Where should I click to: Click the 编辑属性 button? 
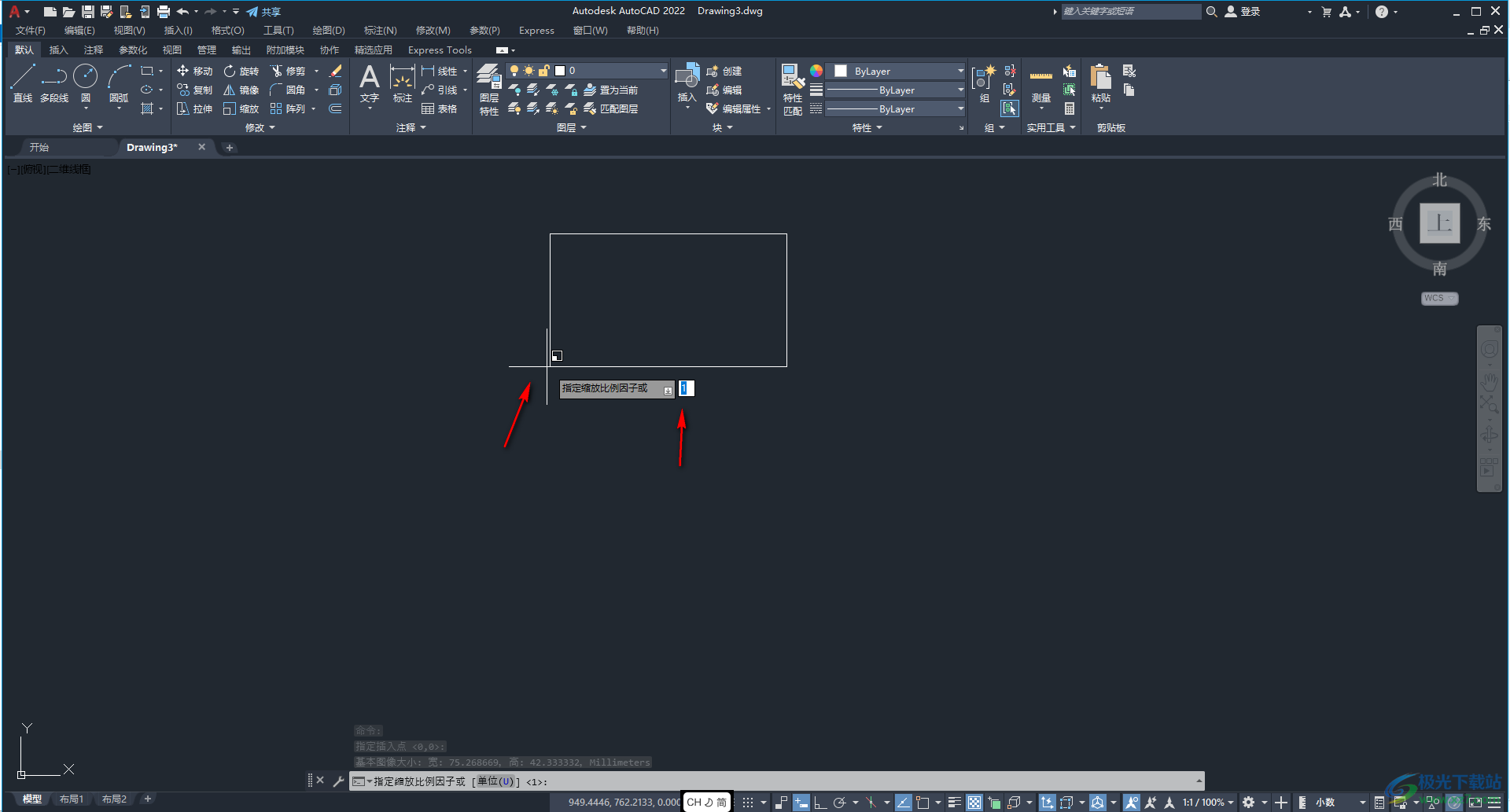[x=734, y=108]
